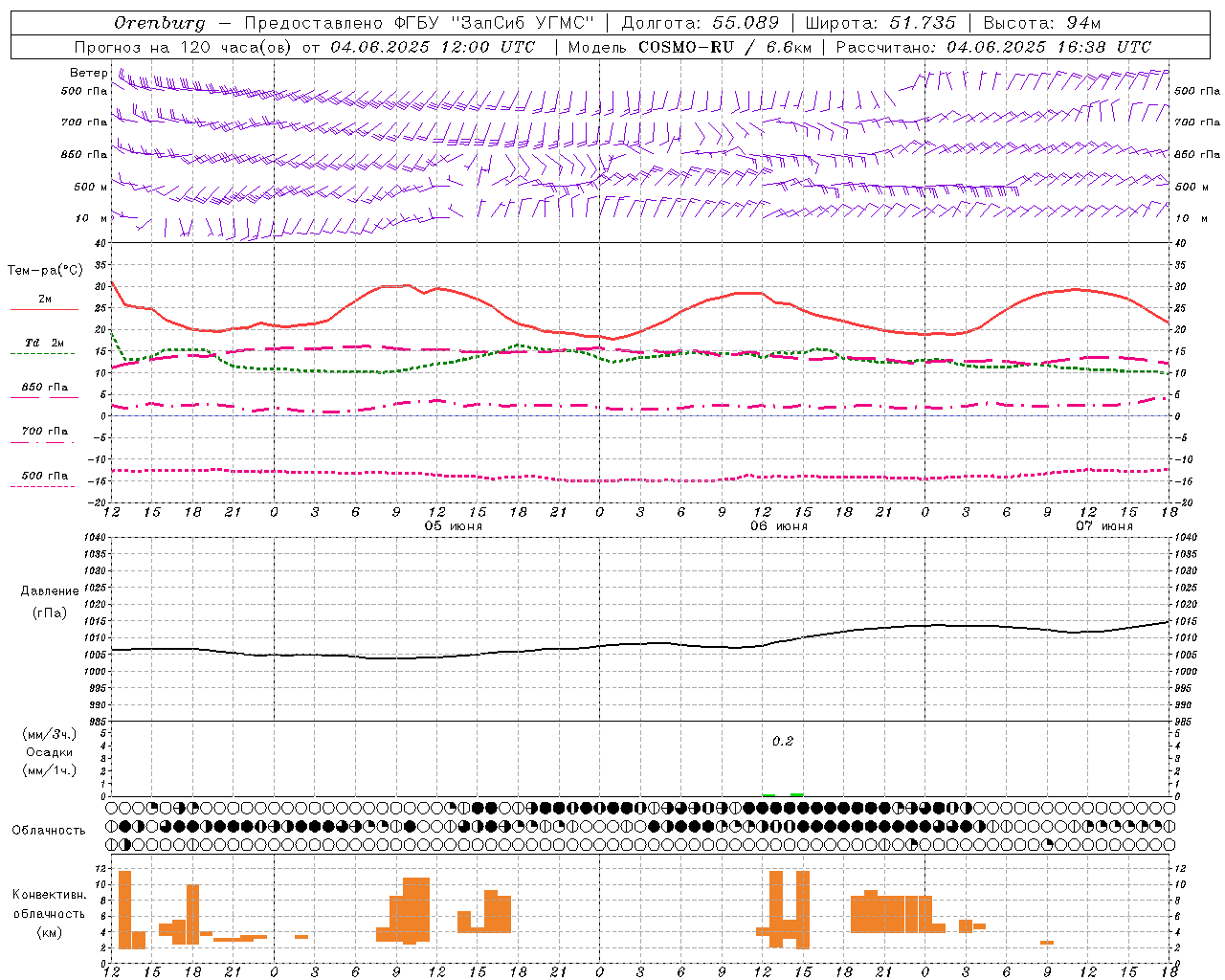Select the provider text ФГБУ "ЗапСиб УГМС"
Viewport: 1225px width, 980px height.
tap(494, 23)
